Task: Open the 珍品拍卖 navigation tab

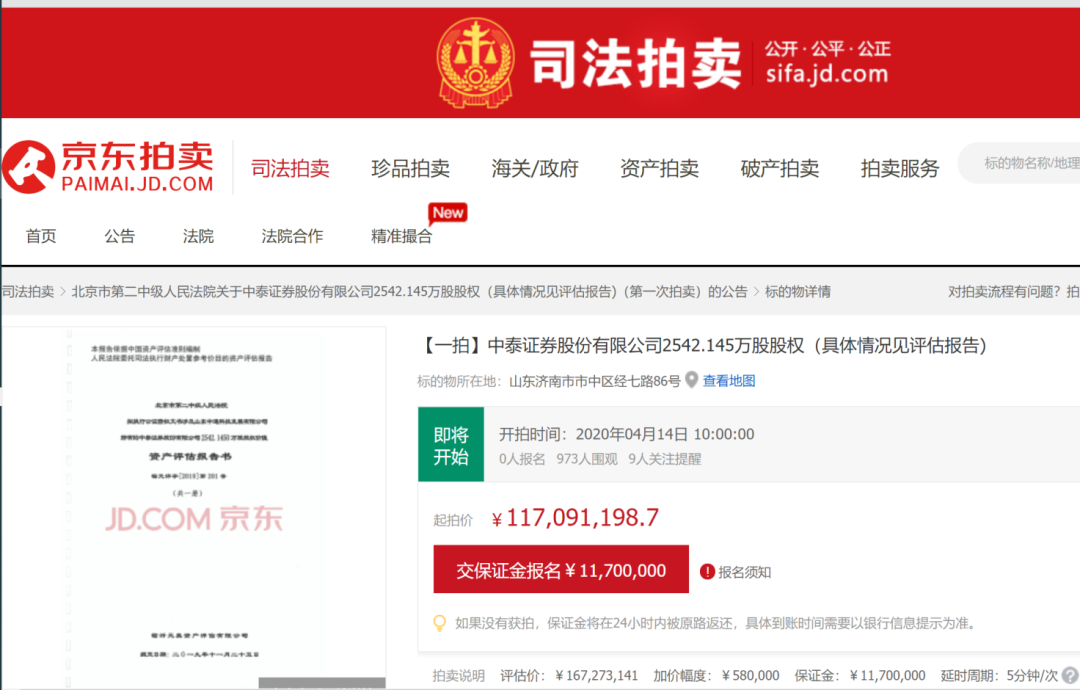Action: point(411,168)
